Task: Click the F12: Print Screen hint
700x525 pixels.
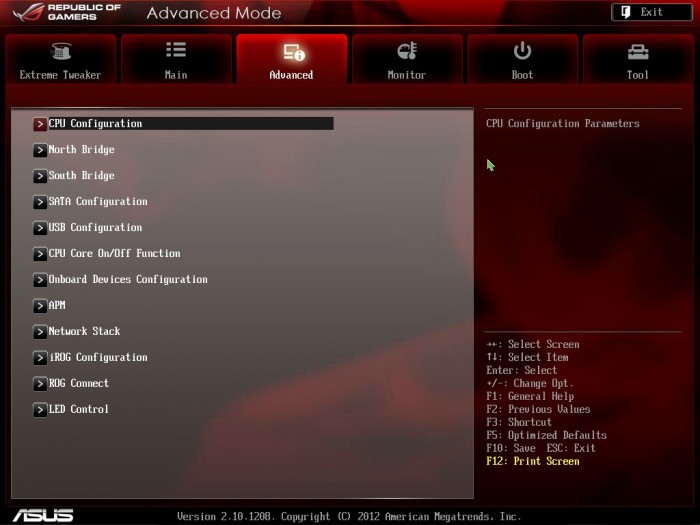Action: pos(533,461)
